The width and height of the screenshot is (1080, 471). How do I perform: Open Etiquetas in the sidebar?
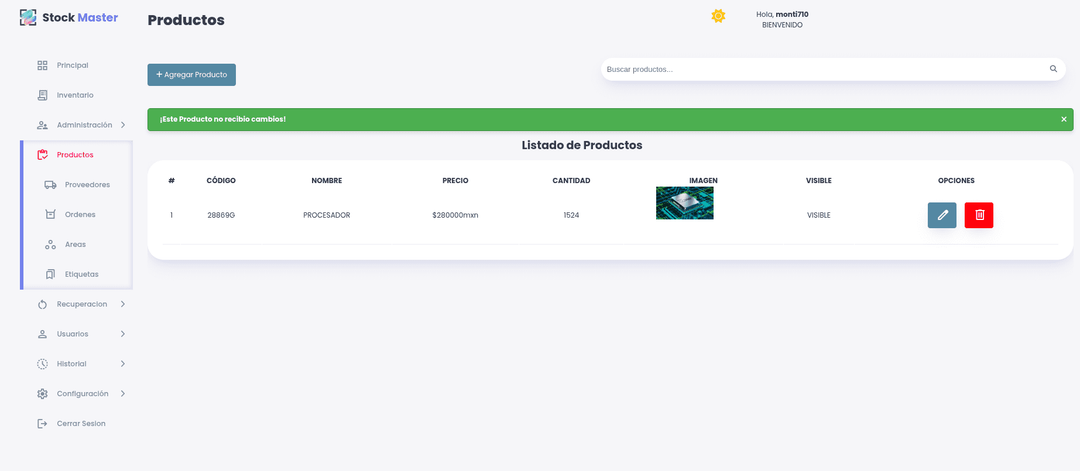[x=81, y=274]
